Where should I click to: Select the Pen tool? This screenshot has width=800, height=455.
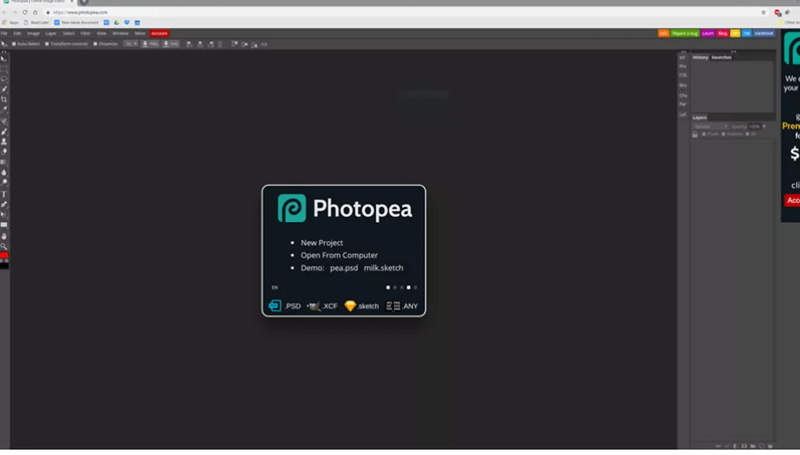[x=4, y=204]
